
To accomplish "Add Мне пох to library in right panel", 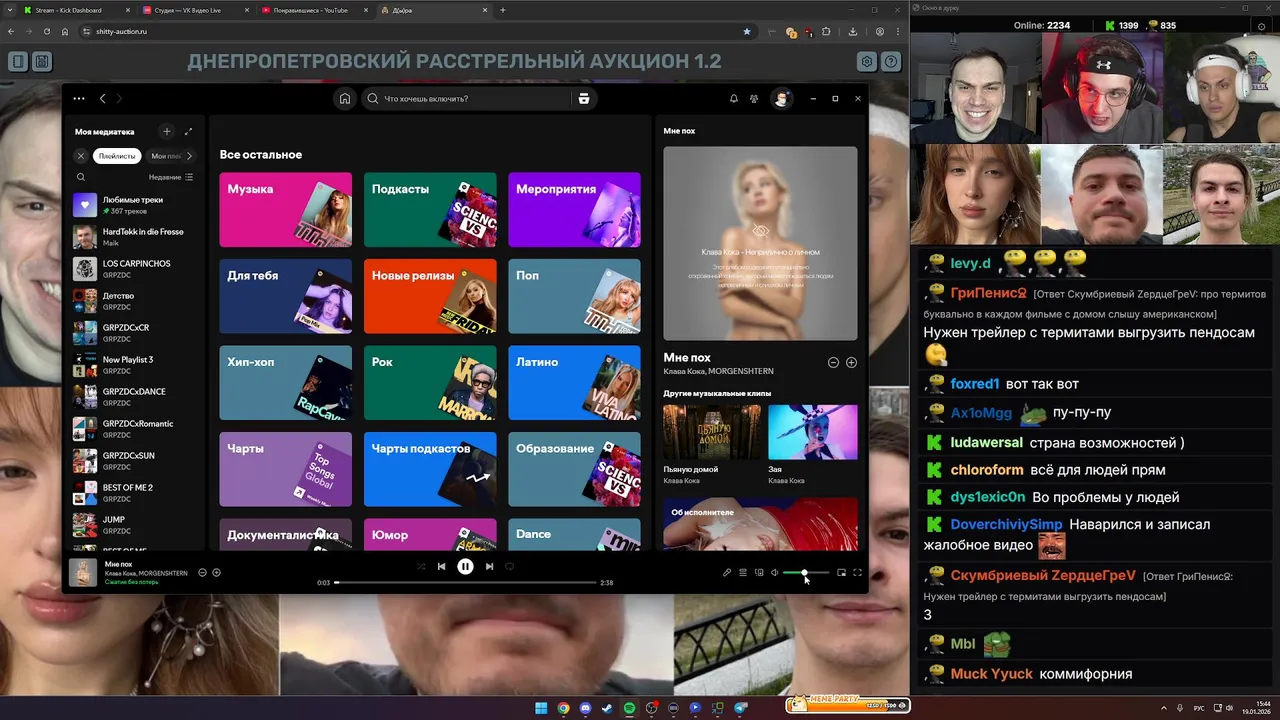I will 851,363.
